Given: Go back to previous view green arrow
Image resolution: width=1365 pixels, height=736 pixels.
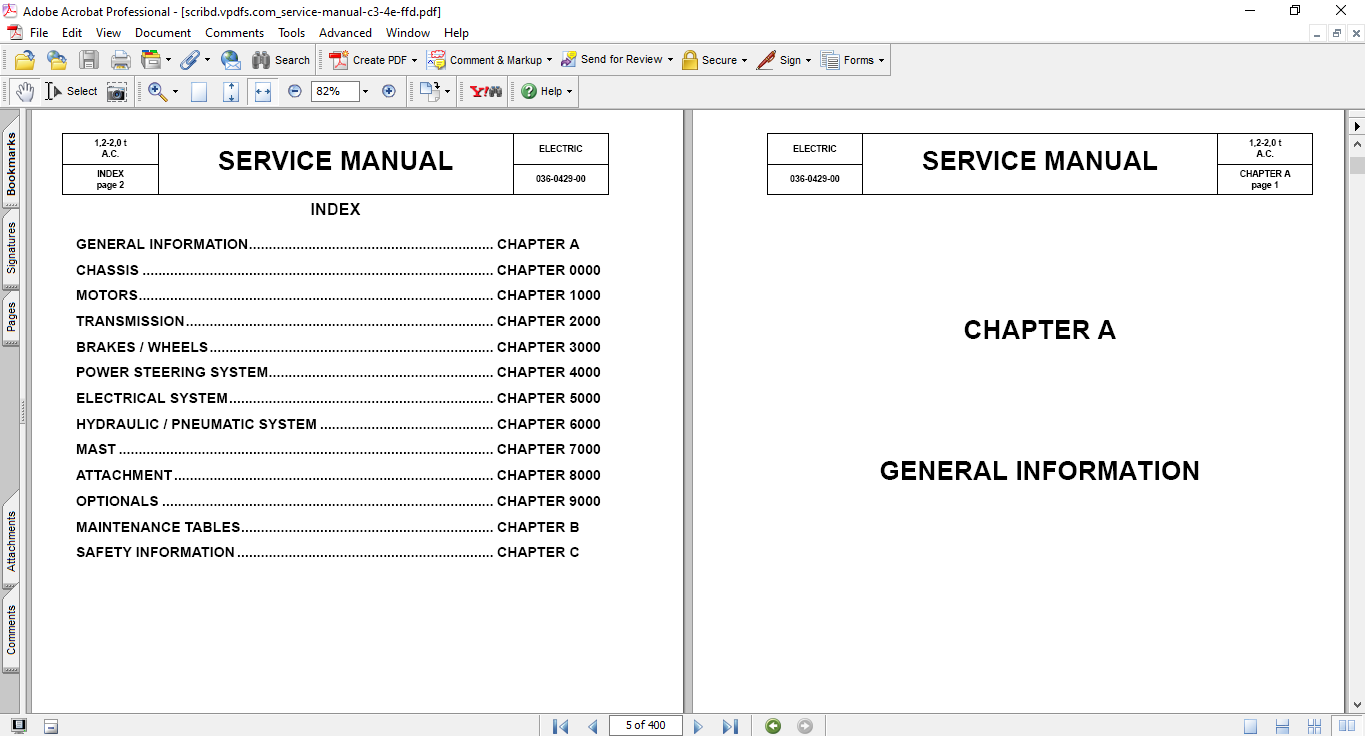Looking at the screenshot, I should click(x=773, y=726).
